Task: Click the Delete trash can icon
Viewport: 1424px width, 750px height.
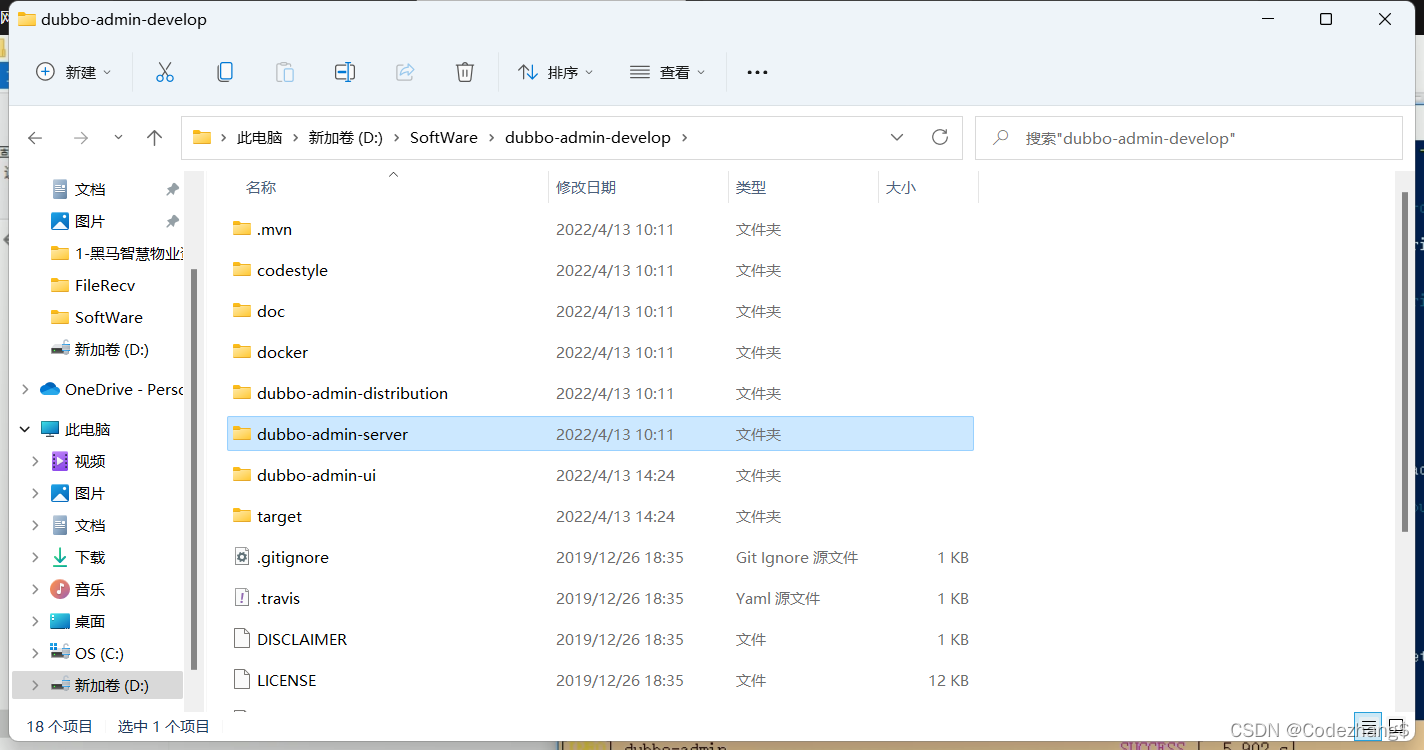Action: [x=465, y=72]
